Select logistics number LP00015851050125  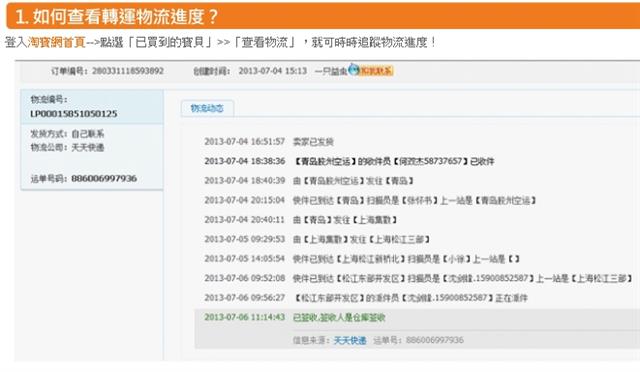[74, 114]
